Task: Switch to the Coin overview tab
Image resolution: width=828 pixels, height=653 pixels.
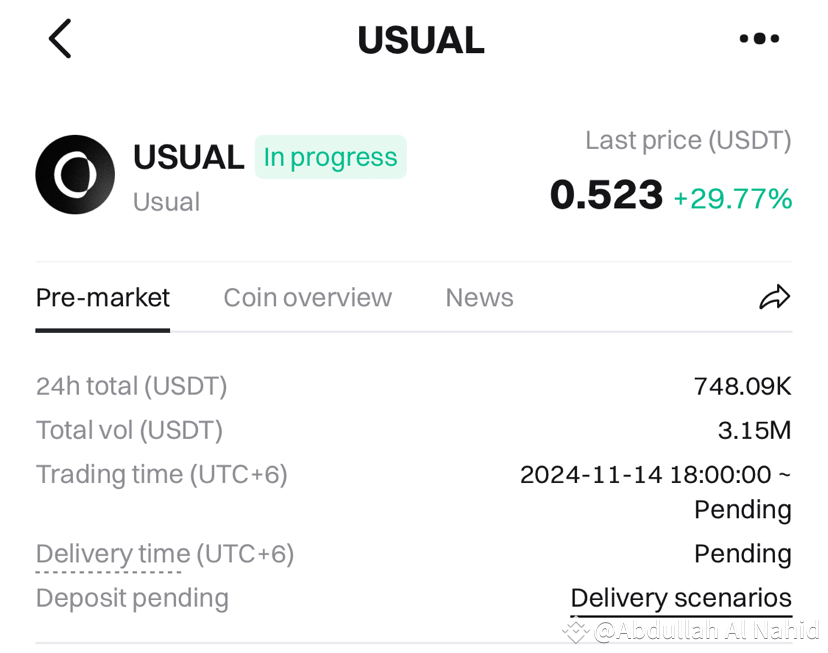Action: tap(307, 297)
